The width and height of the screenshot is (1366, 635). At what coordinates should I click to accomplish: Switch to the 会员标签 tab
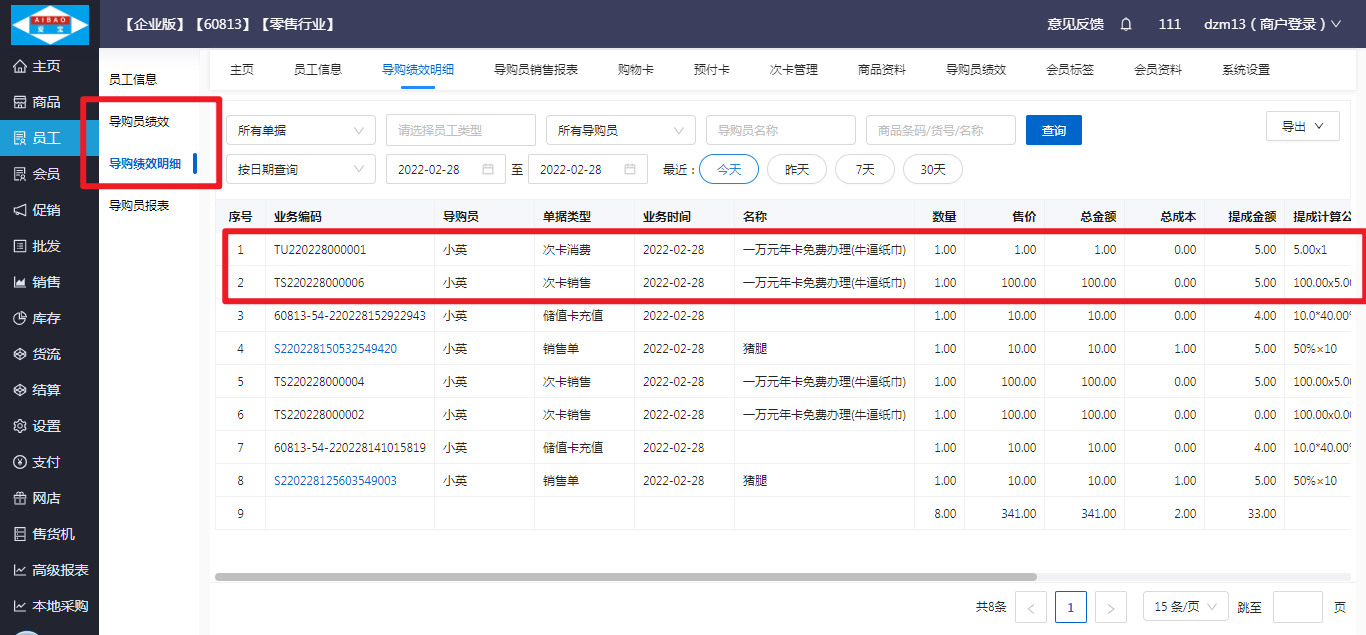click(1069, 70)
